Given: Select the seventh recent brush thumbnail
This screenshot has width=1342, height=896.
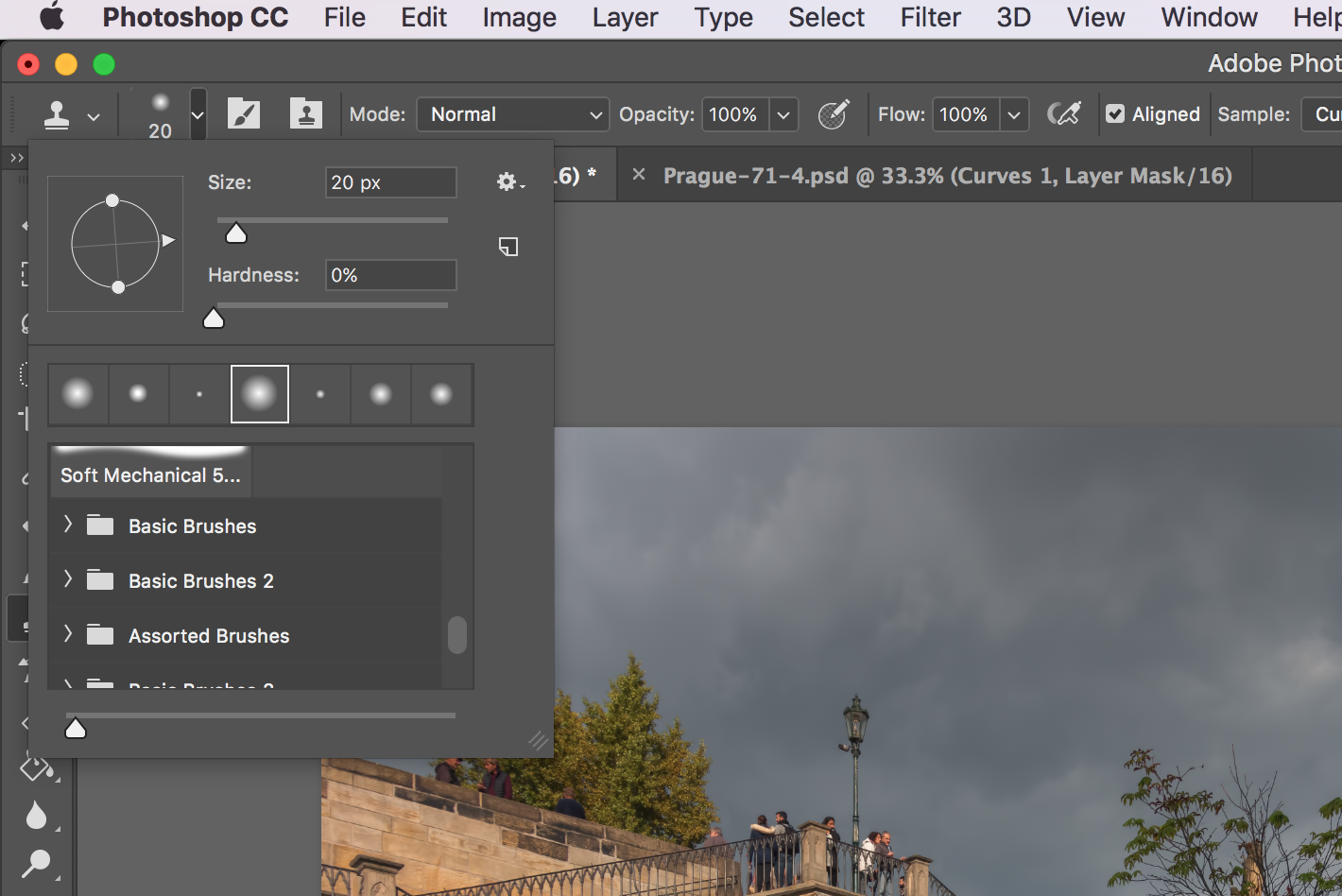Looking at the screenshot, I should (x=441, y=394).
